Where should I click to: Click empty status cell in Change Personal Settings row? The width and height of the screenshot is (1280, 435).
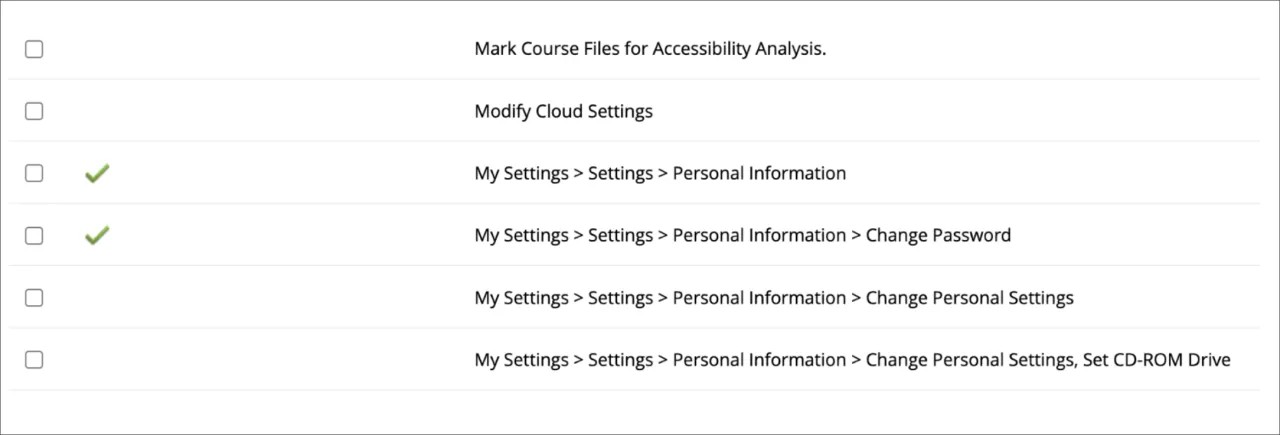click(x=97, y=297)
